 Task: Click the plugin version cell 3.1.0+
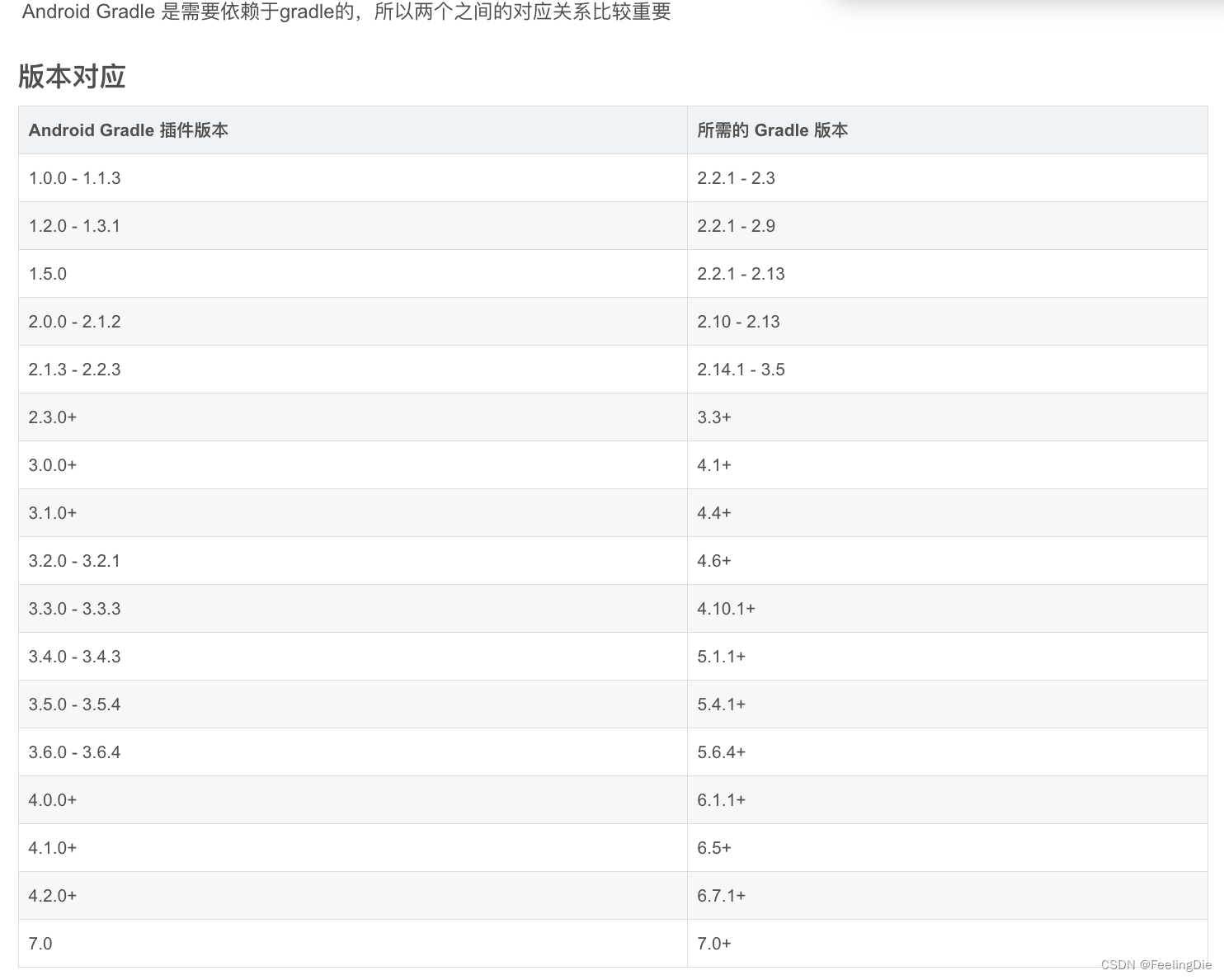click(x=52, y=512)
